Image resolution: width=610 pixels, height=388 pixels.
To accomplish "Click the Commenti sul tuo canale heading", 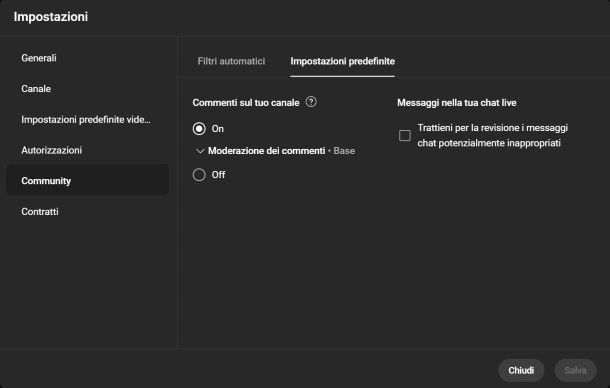I will (x=246, y=103).
